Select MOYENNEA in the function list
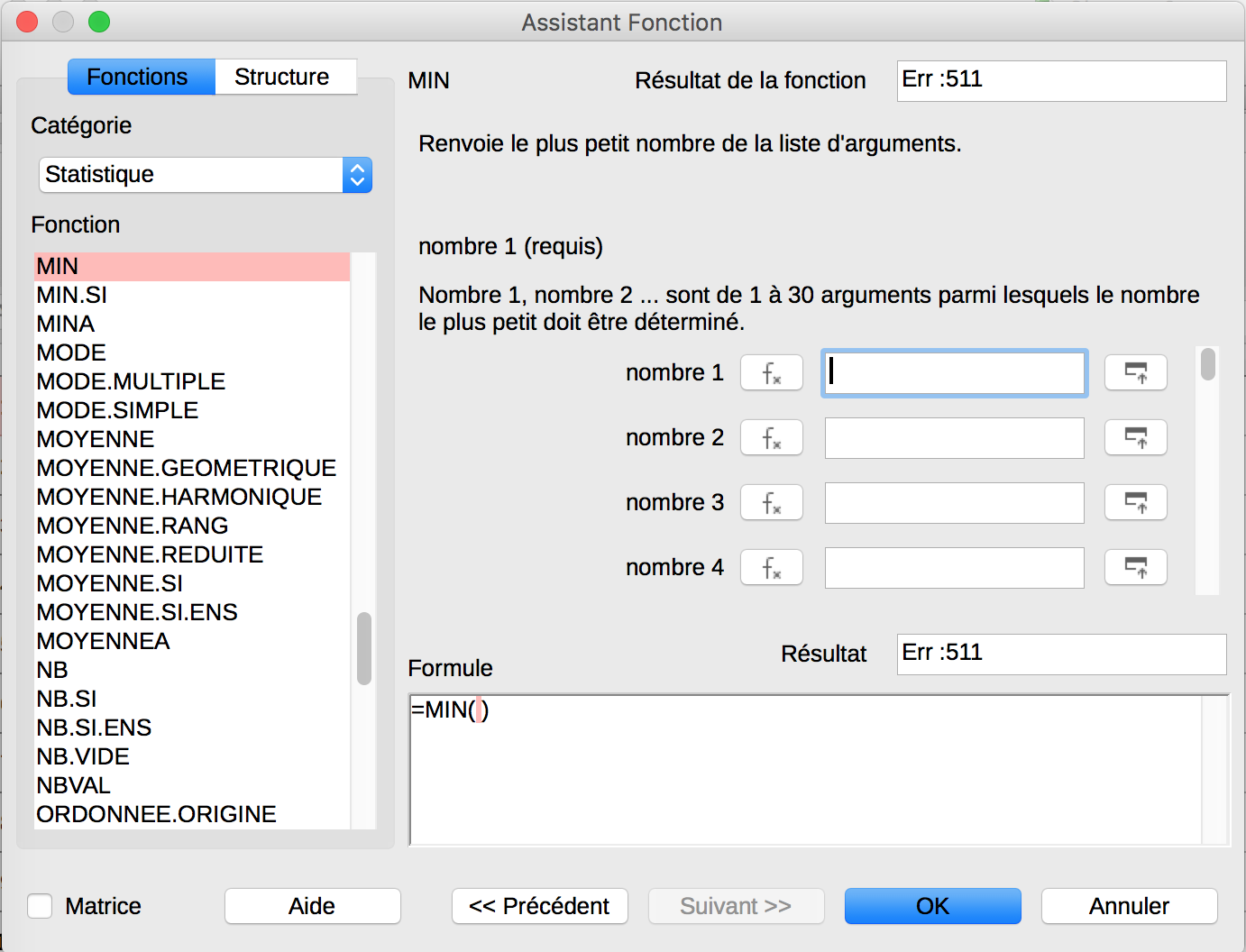 [192, 641]
